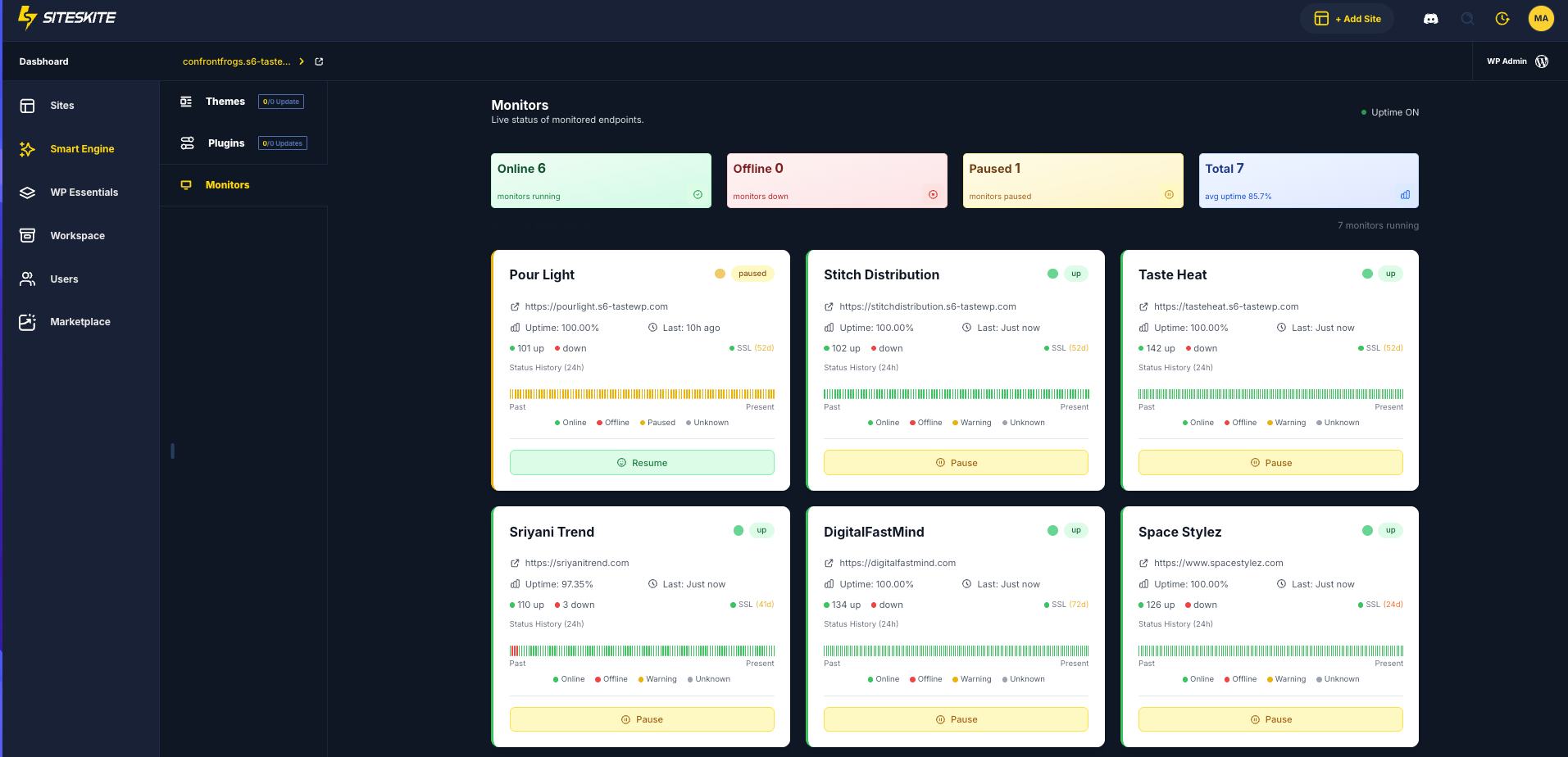
Task: Click the WordPress logo icon
Action: [x=1542, y=61]
